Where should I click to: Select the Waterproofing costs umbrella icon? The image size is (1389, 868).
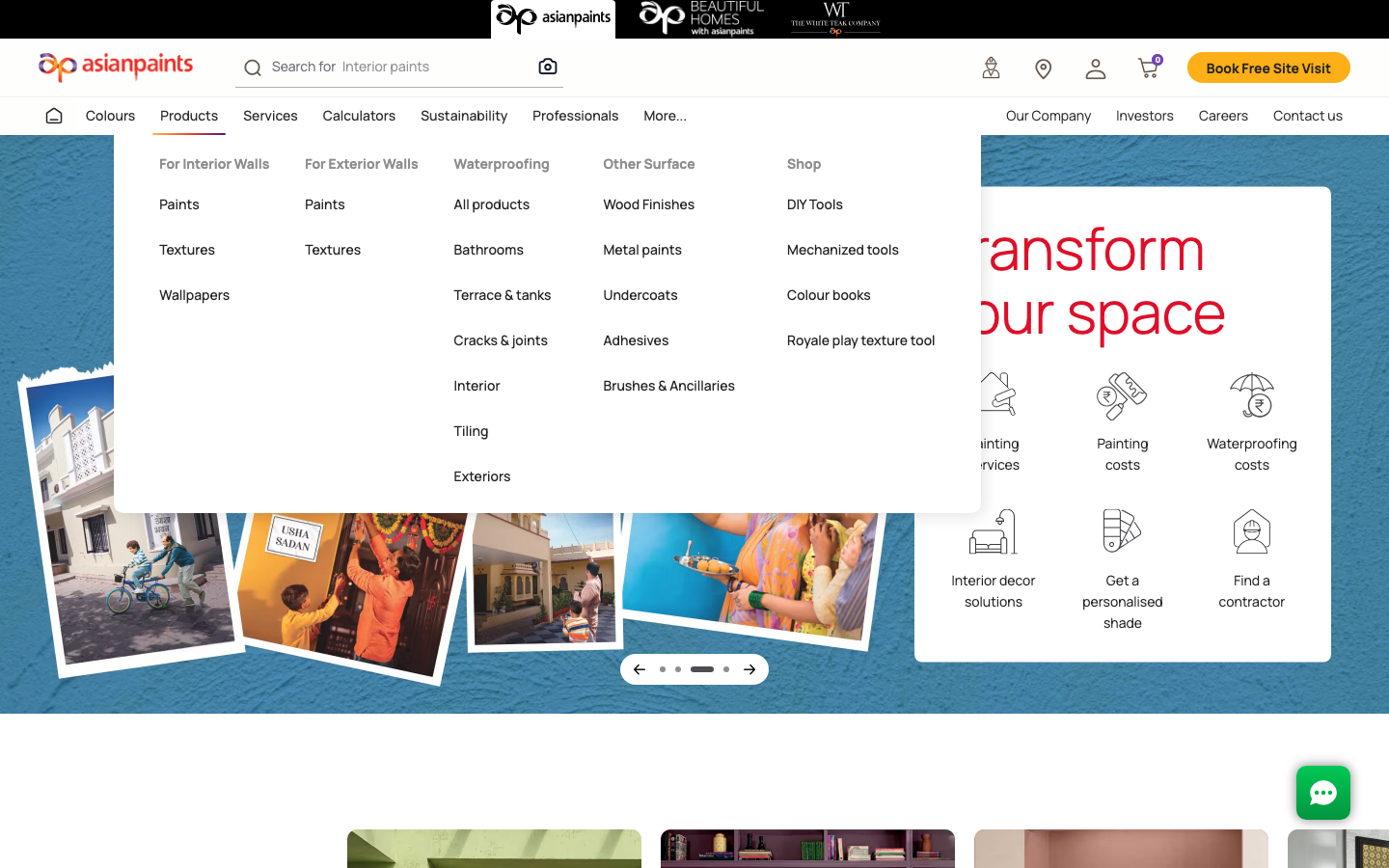(1252, 395)
